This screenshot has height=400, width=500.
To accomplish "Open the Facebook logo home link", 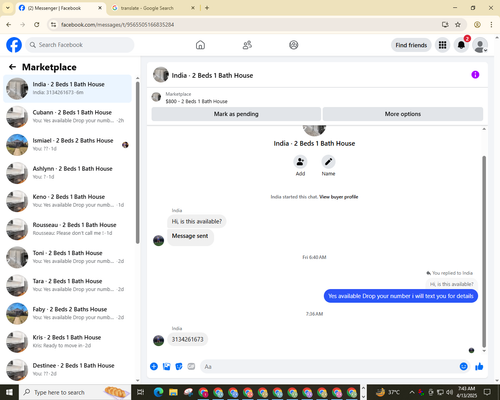I will 14,45.
